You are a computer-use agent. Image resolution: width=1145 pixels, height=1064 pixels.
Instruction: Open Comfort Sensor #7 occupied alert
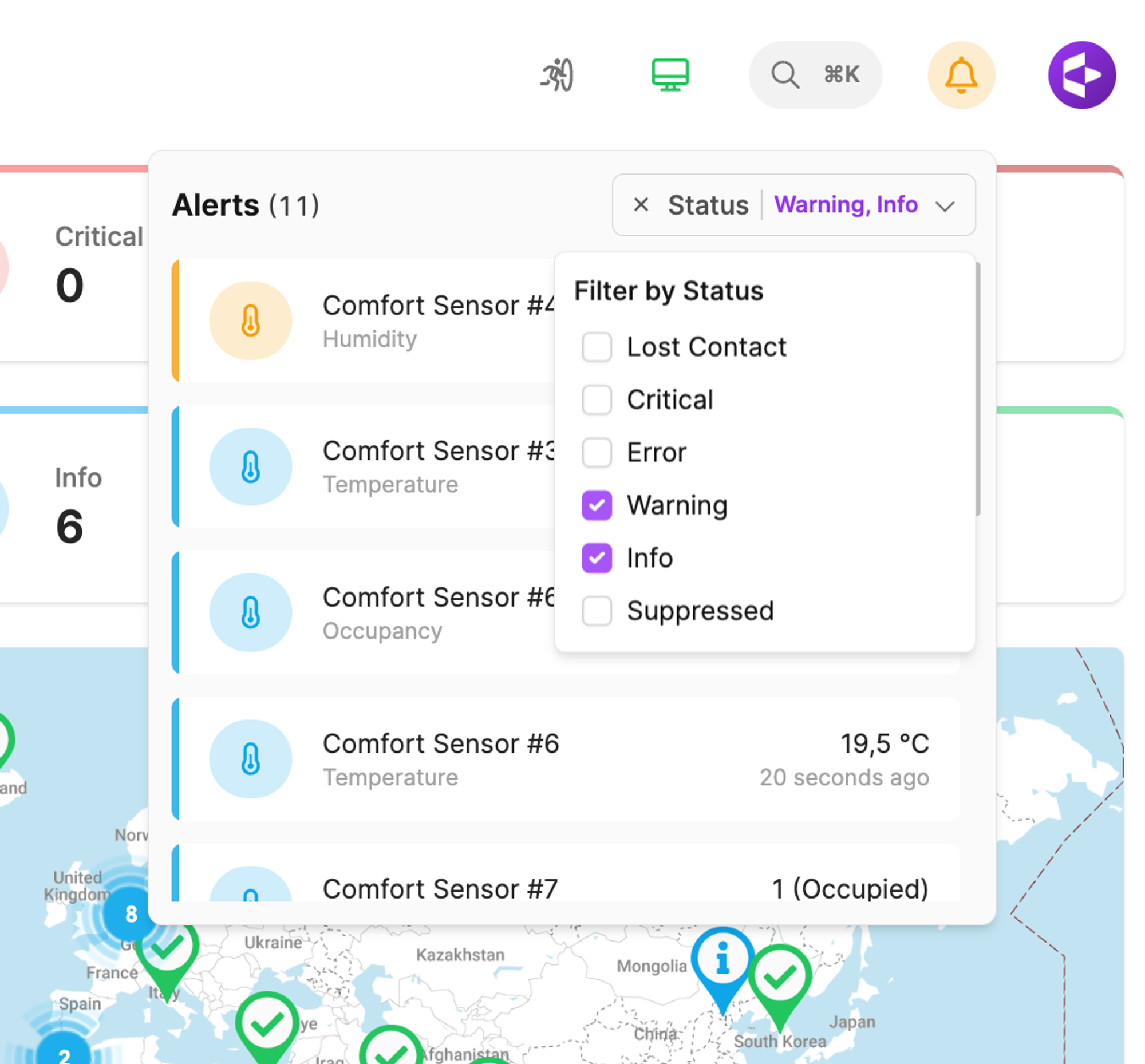[564, 881]
